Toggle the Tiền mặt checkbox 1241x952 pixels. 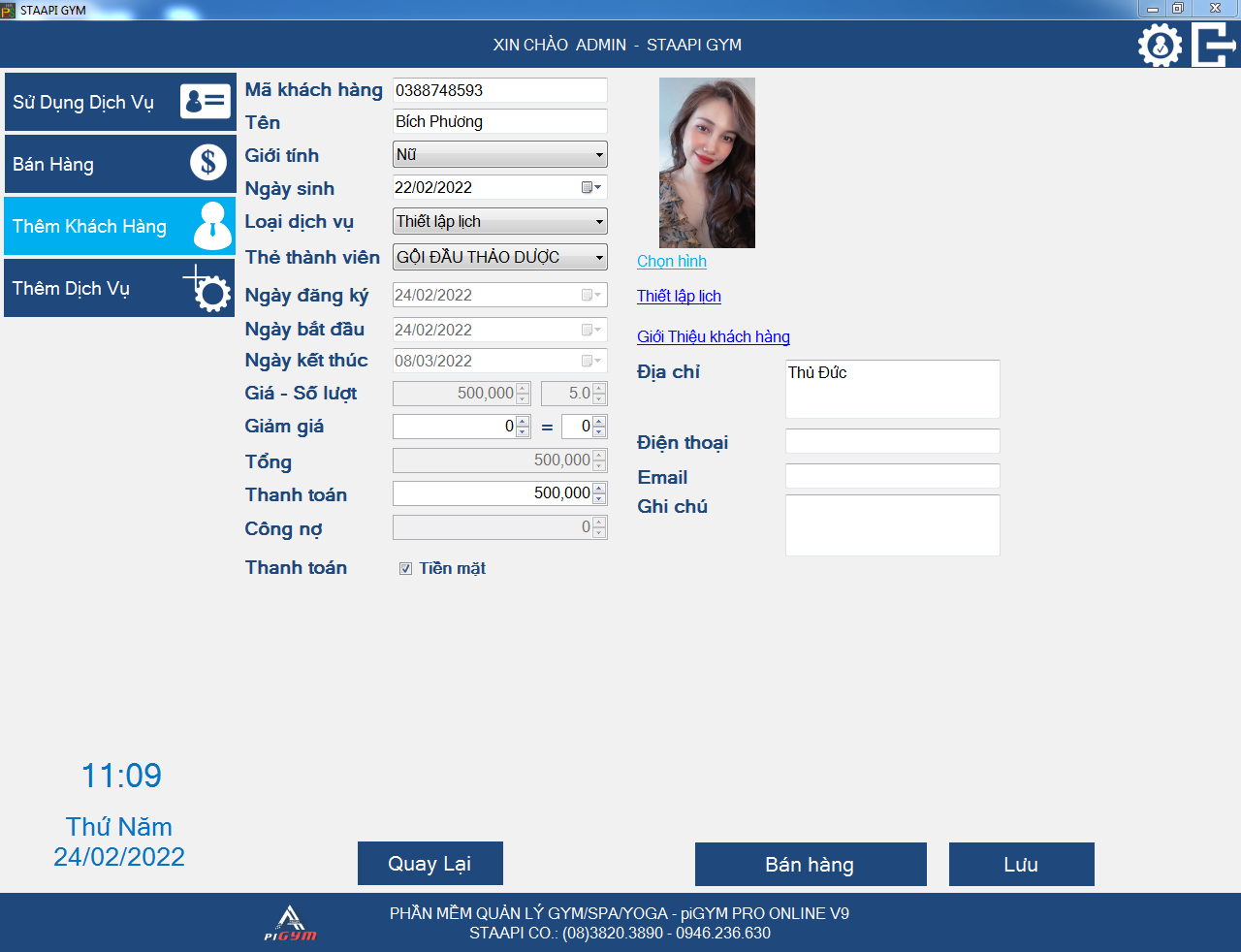pos(406,569)
